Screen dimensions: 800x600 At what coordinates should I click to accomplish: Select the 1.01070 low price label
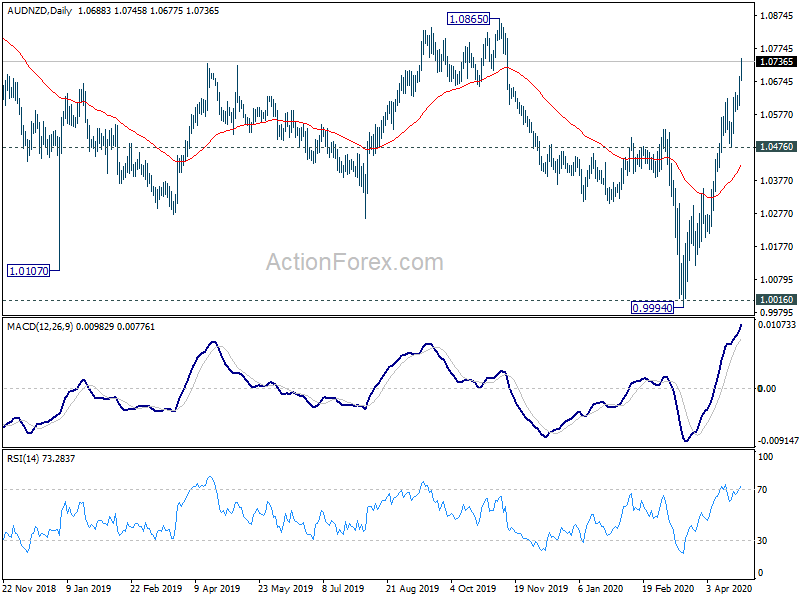(x=29, y=271)
